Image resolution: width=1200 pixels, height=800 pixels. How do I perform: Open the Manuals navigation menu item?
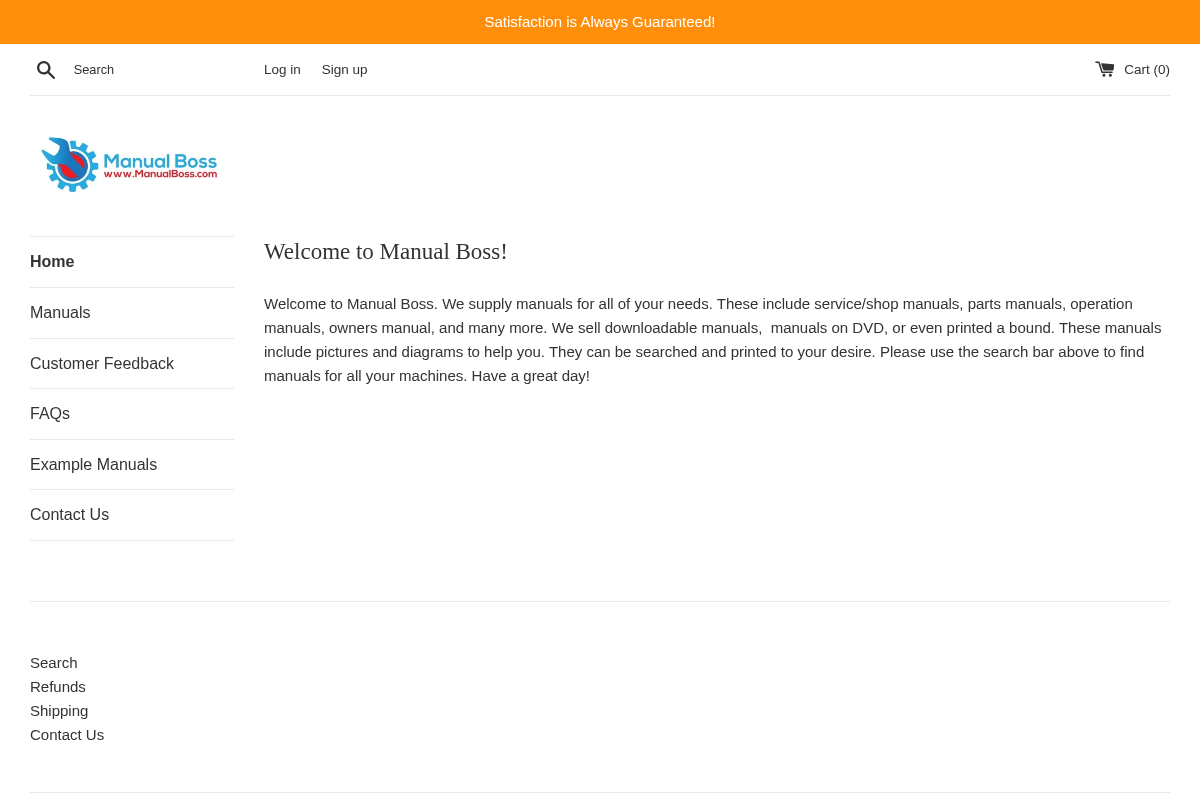coord(60,312)
